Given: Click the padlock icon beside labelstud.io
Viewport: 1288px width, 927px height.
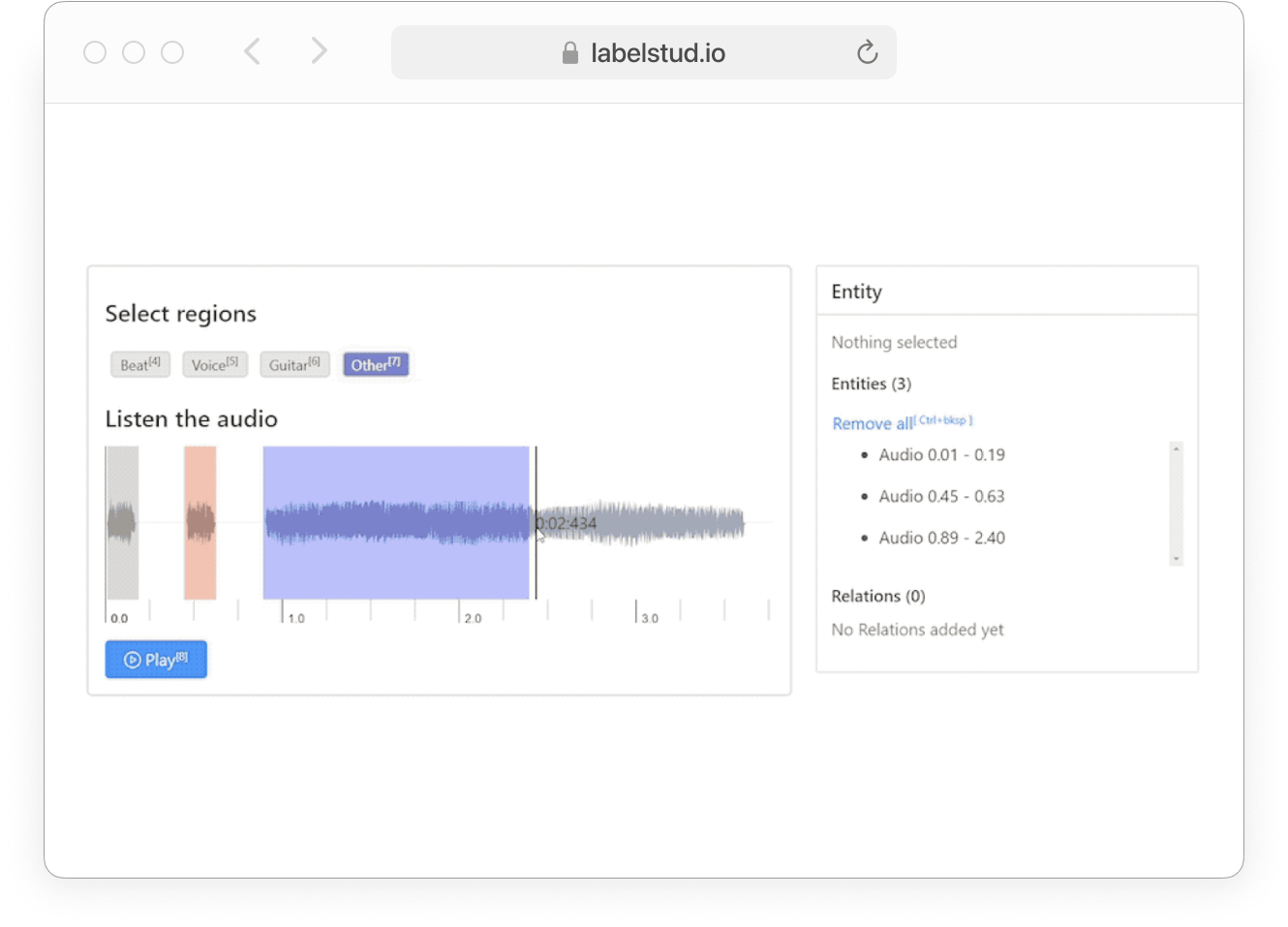Looking at the screenshot, I should pos(569,53).
